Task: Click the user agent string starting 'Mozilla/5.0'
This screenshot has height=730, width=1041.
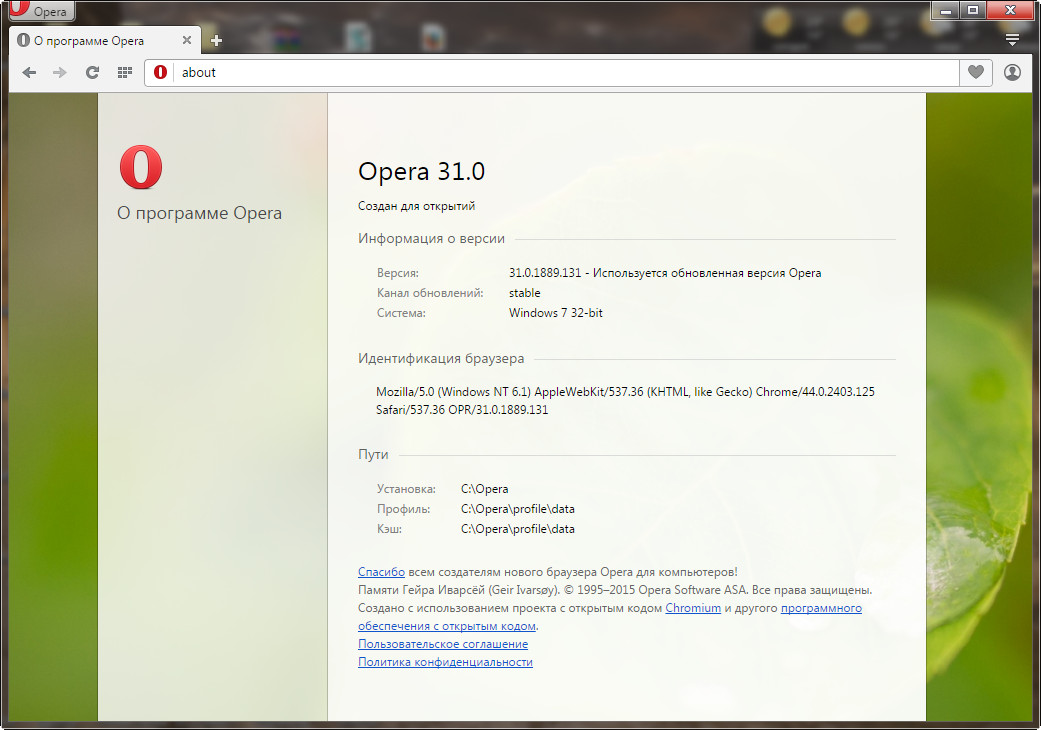Action: point(625,401)
